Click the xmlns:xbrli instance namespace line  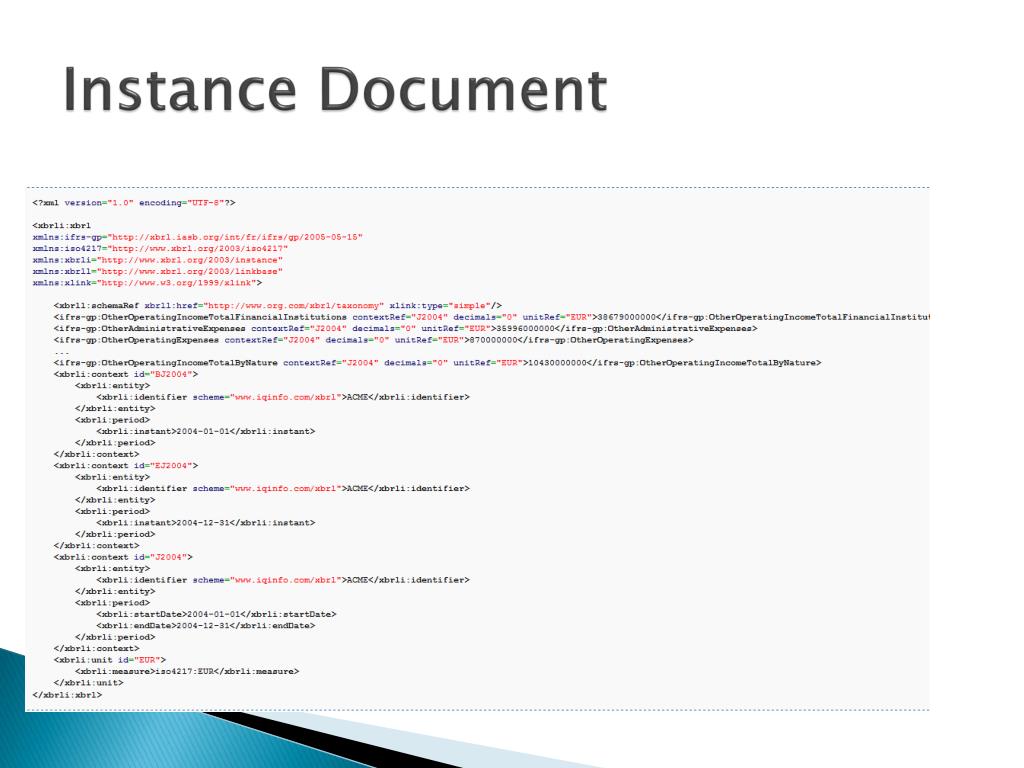[x=157, y=260]
